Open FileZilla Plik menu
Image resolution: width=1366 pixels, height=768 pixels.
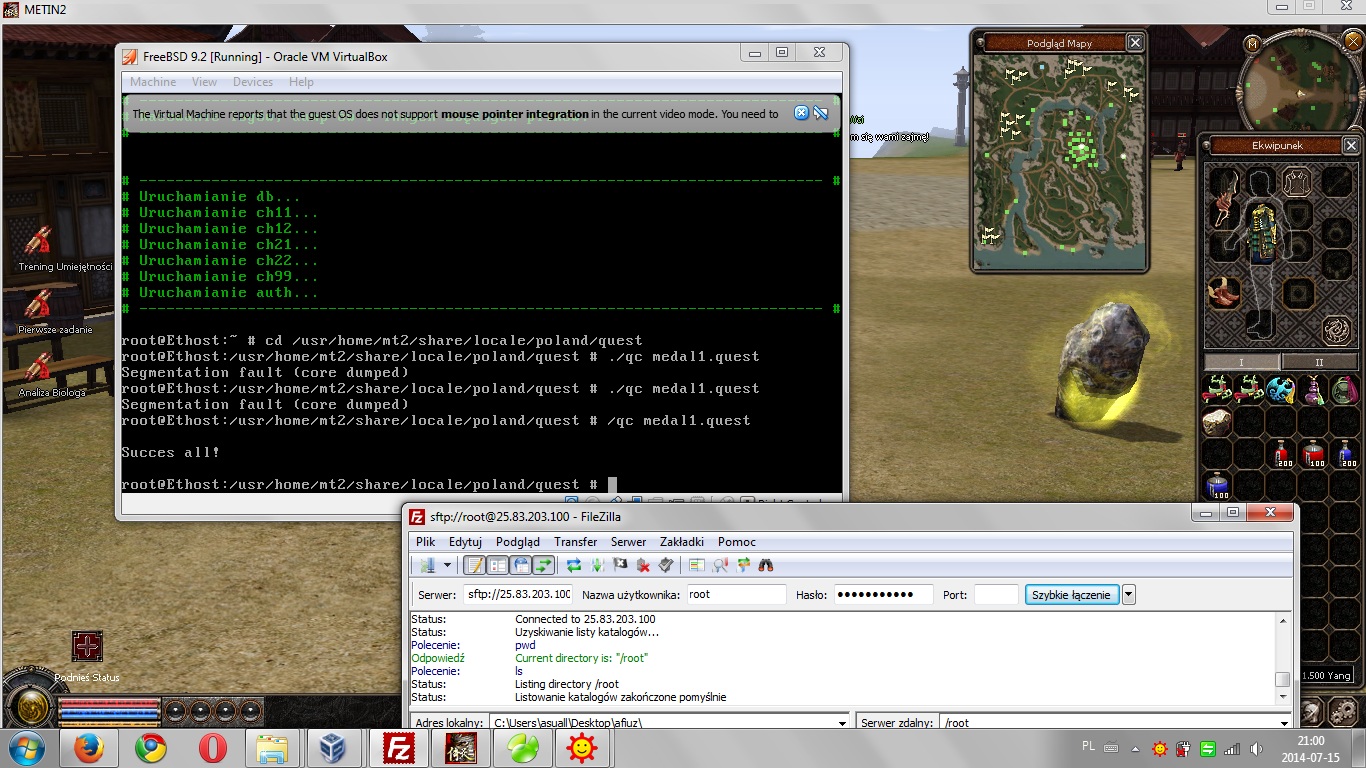pos(426,542)
